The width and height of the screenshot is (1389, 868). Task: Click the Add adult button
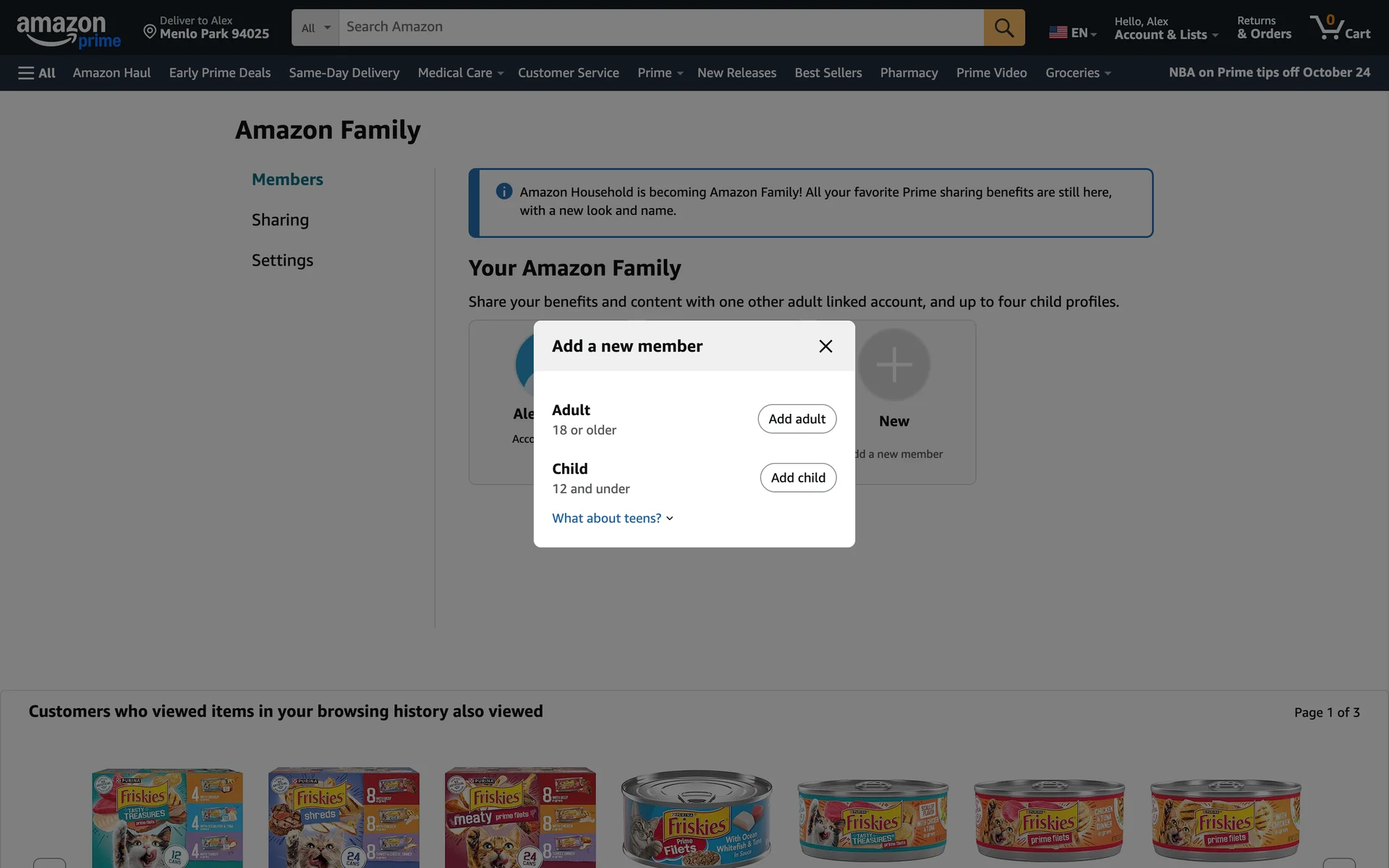[797, 419]
